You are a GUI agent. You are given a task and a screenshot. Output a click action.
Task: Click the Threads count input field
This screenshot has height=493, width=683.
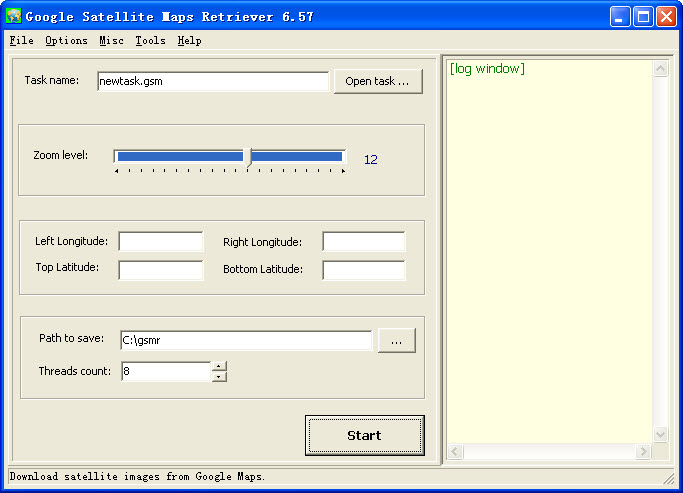[x=167, y=371]
